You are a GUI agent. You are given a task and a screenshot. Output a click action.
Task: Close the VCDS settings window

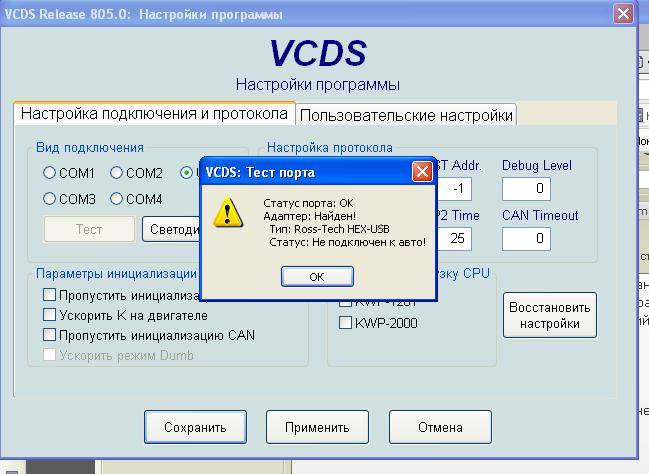pos(623,14)
